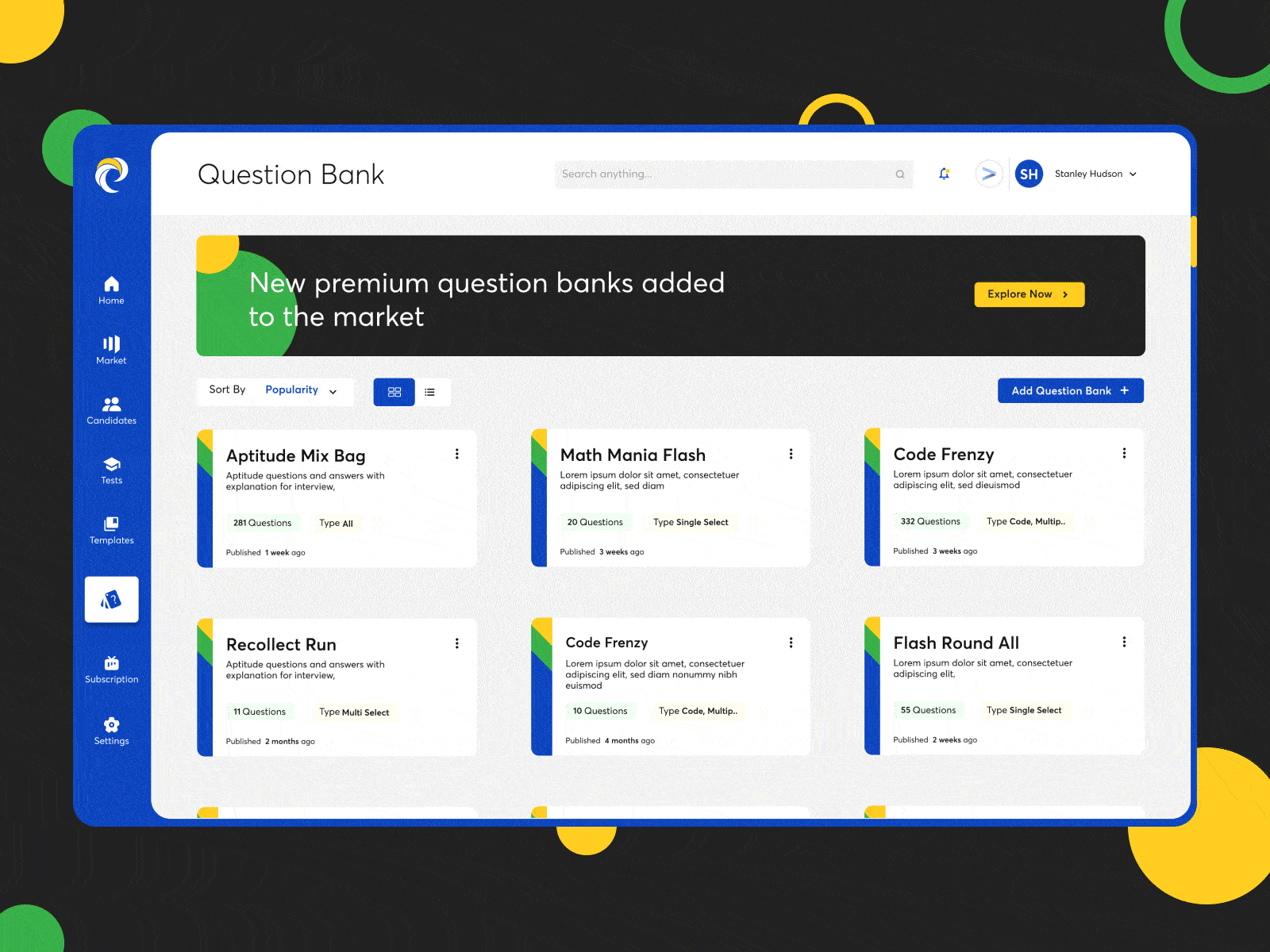The width and height of the screenshot is (1270, 952).
Task: Click the 55 Questions tag
Action: (x=928, y=710)
